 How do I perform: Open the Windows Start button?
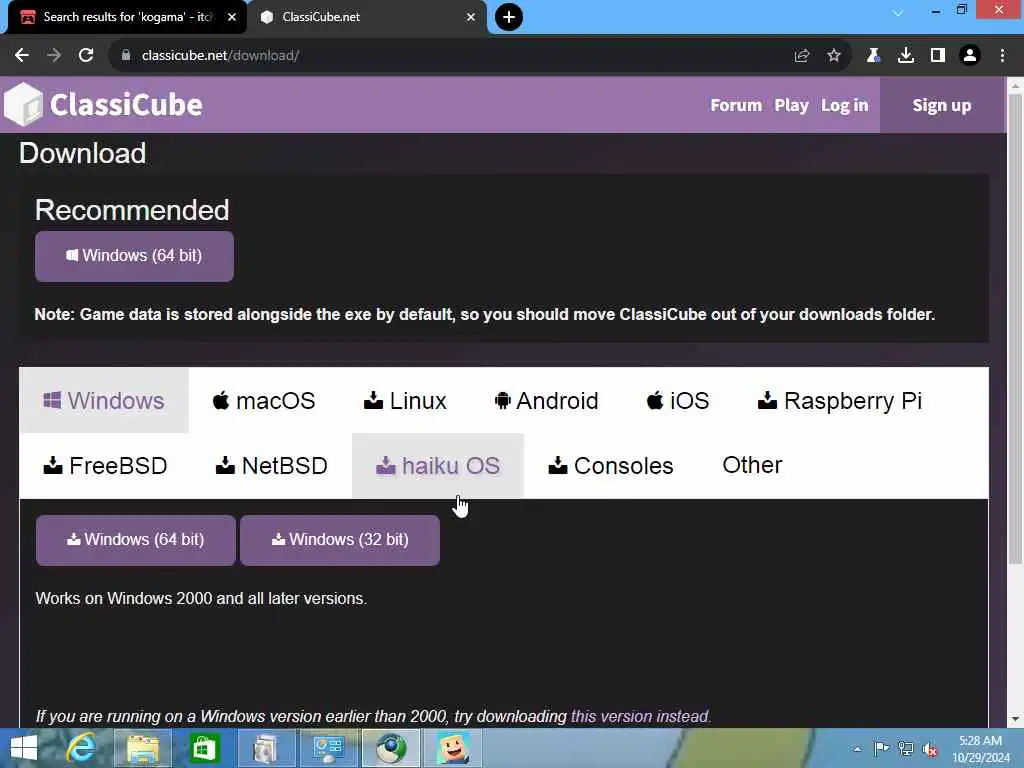click(x=24, y=748)
